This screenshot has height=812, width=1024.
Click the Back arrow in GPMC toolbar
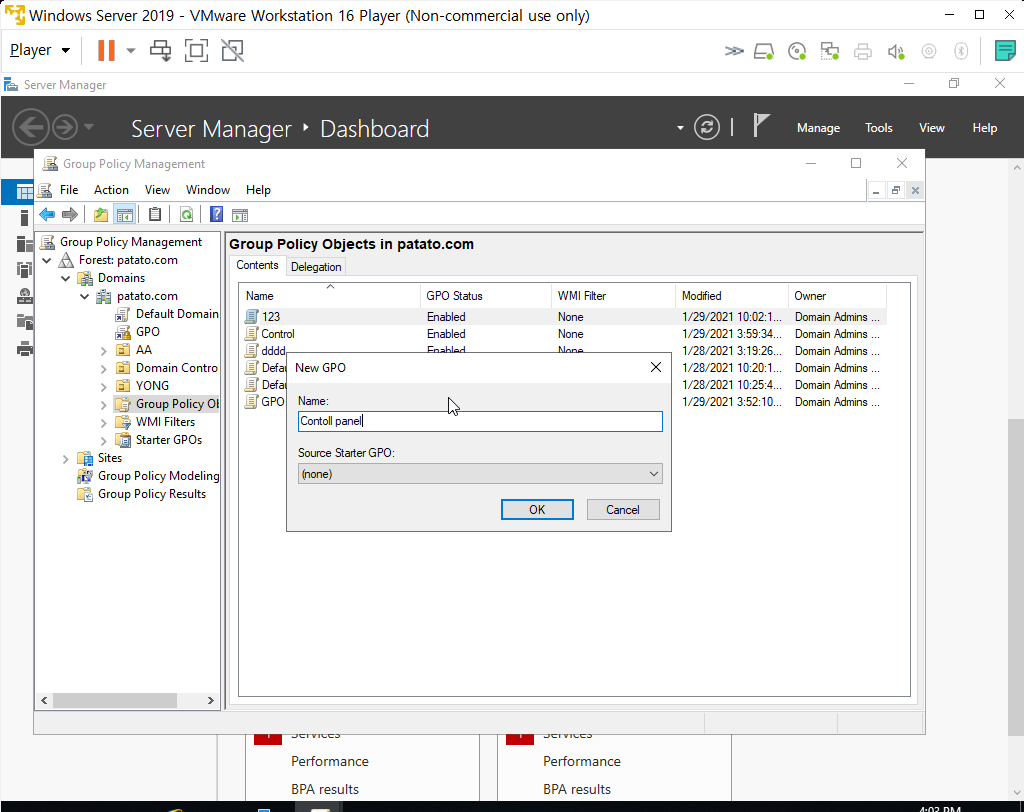(x=46, y=214)
